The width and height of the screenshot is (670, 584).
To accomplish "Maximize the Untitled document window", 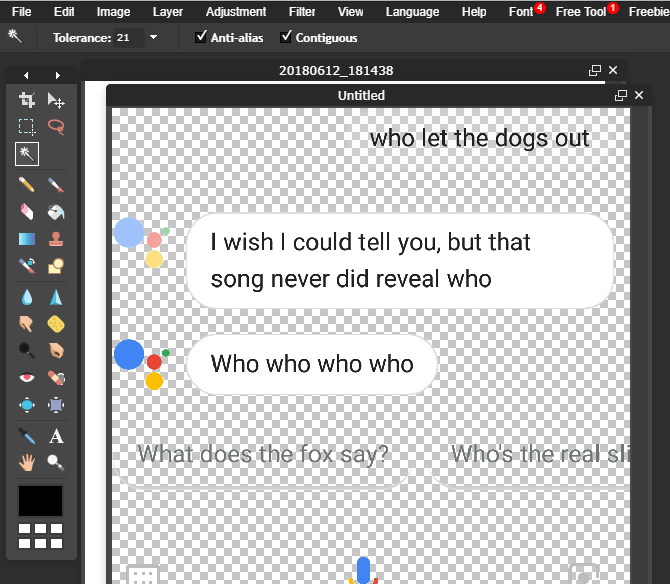I will pos(620,95).
